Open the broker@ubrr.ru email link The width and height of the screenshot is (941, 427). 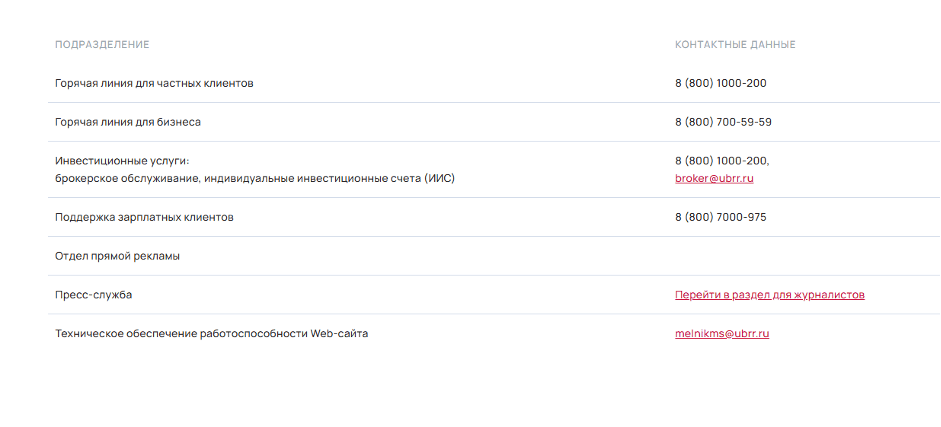pyautogui.click(x=714, y=178)
